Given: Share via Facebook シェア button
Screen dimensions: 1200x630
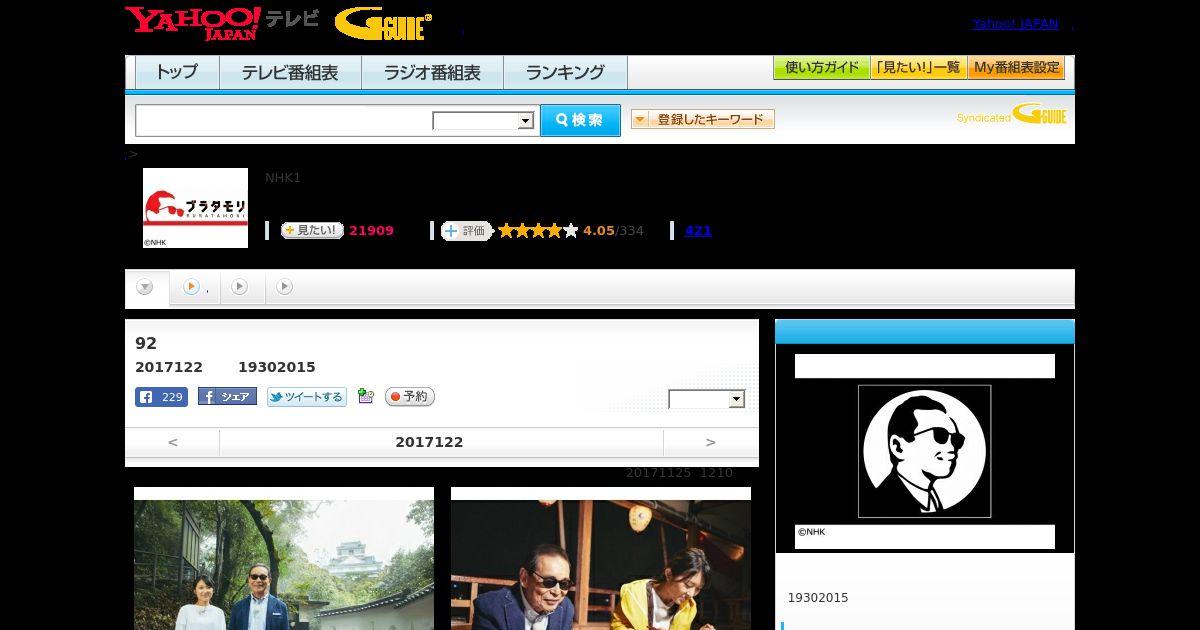Looking at the screenshot, I should [x=227, y=396].
